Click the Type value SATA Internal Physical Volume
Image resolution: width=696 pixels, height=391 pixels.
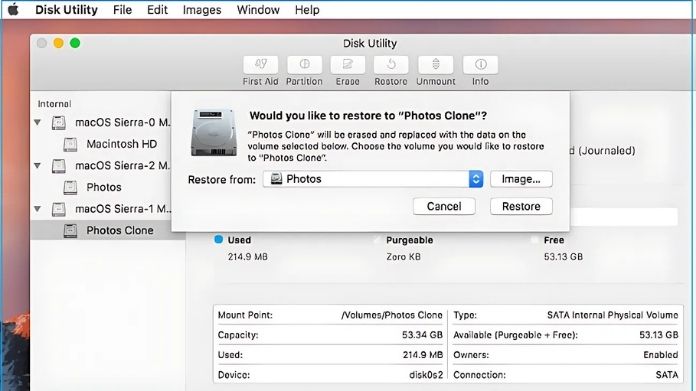(613, 315)
